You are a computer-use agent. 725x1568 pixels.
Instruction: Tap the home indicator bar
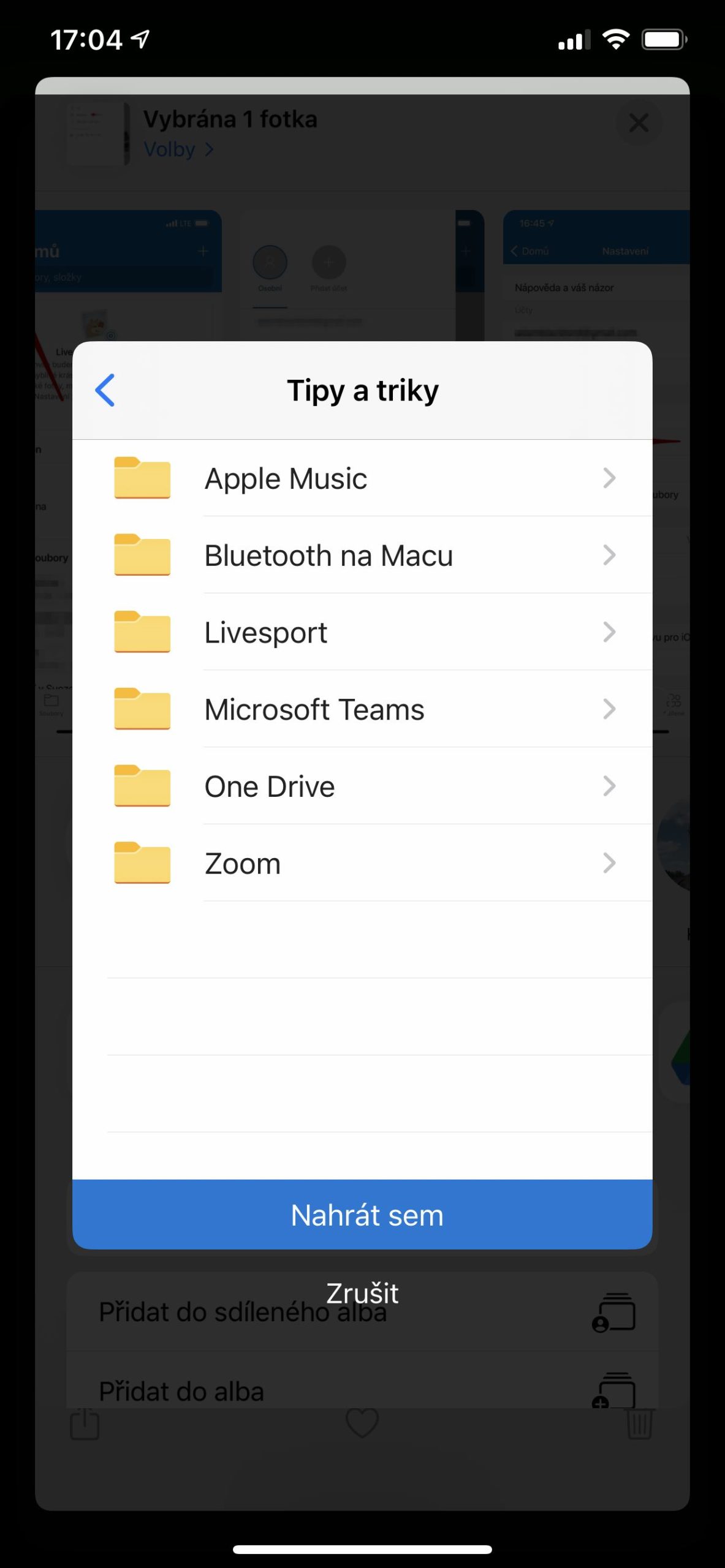click(362, 1549)
